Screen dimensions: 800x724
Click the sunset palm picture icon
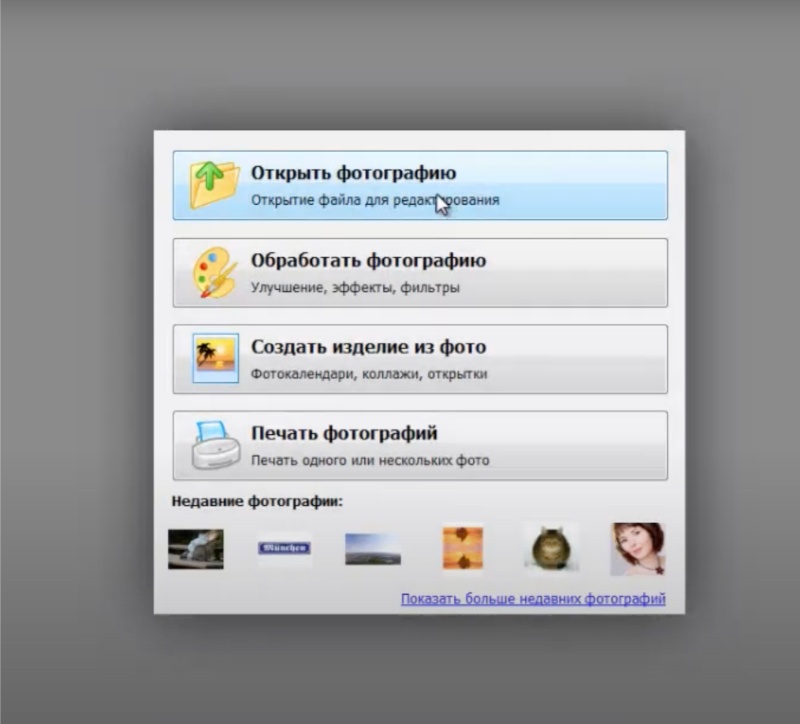click(215, 358)
